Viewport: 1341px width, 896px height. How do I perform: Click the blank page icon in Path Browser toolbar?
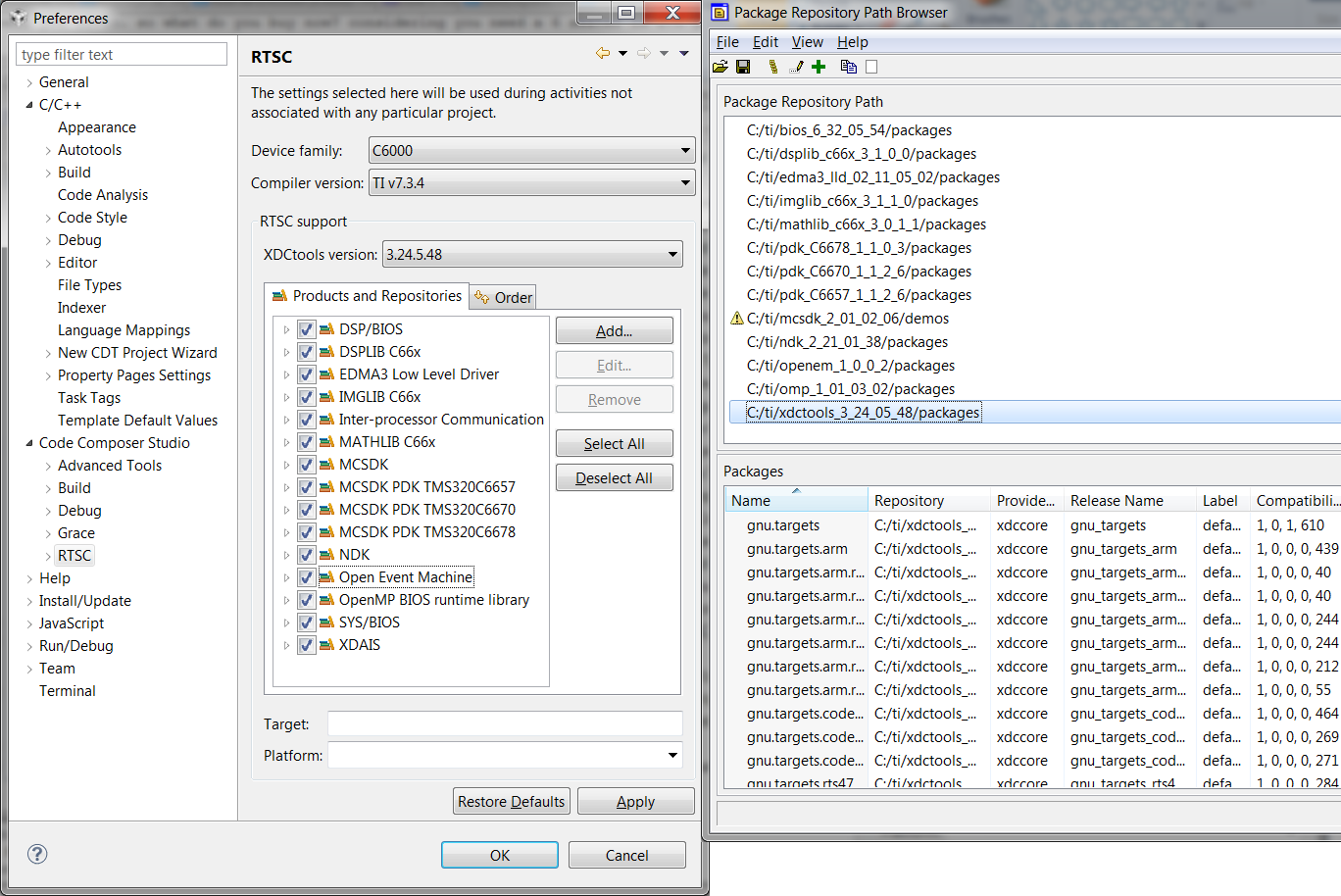point(871,67)
